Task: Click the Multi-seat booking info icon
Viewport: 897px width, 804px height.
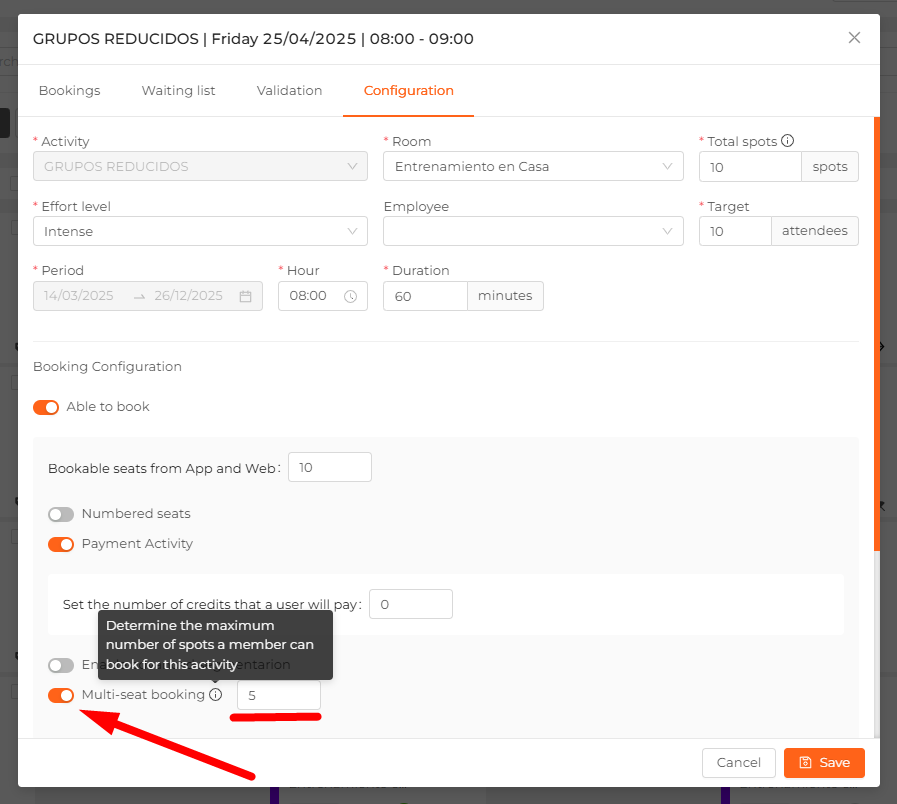Action: (x=216, y=695)
